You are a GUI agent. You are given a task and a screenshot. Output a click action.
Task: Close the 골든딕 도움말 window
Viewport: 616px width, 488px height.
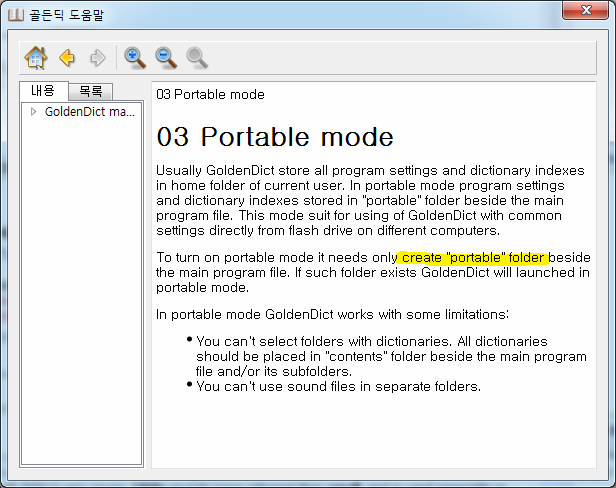click(585, 10)
